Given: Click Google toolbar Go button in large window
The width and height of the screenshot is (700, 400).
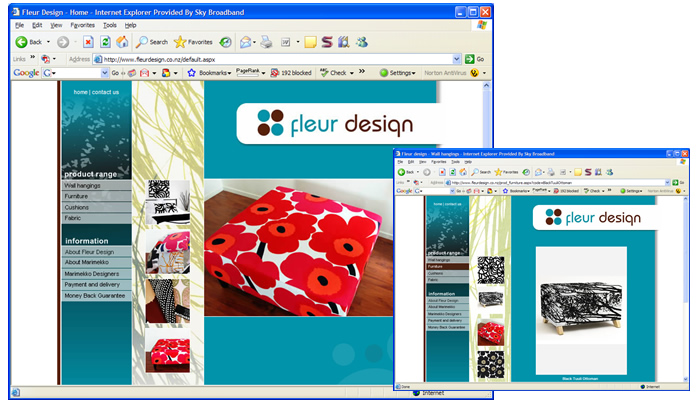Looking at the screenshot, I should (115, 73).
